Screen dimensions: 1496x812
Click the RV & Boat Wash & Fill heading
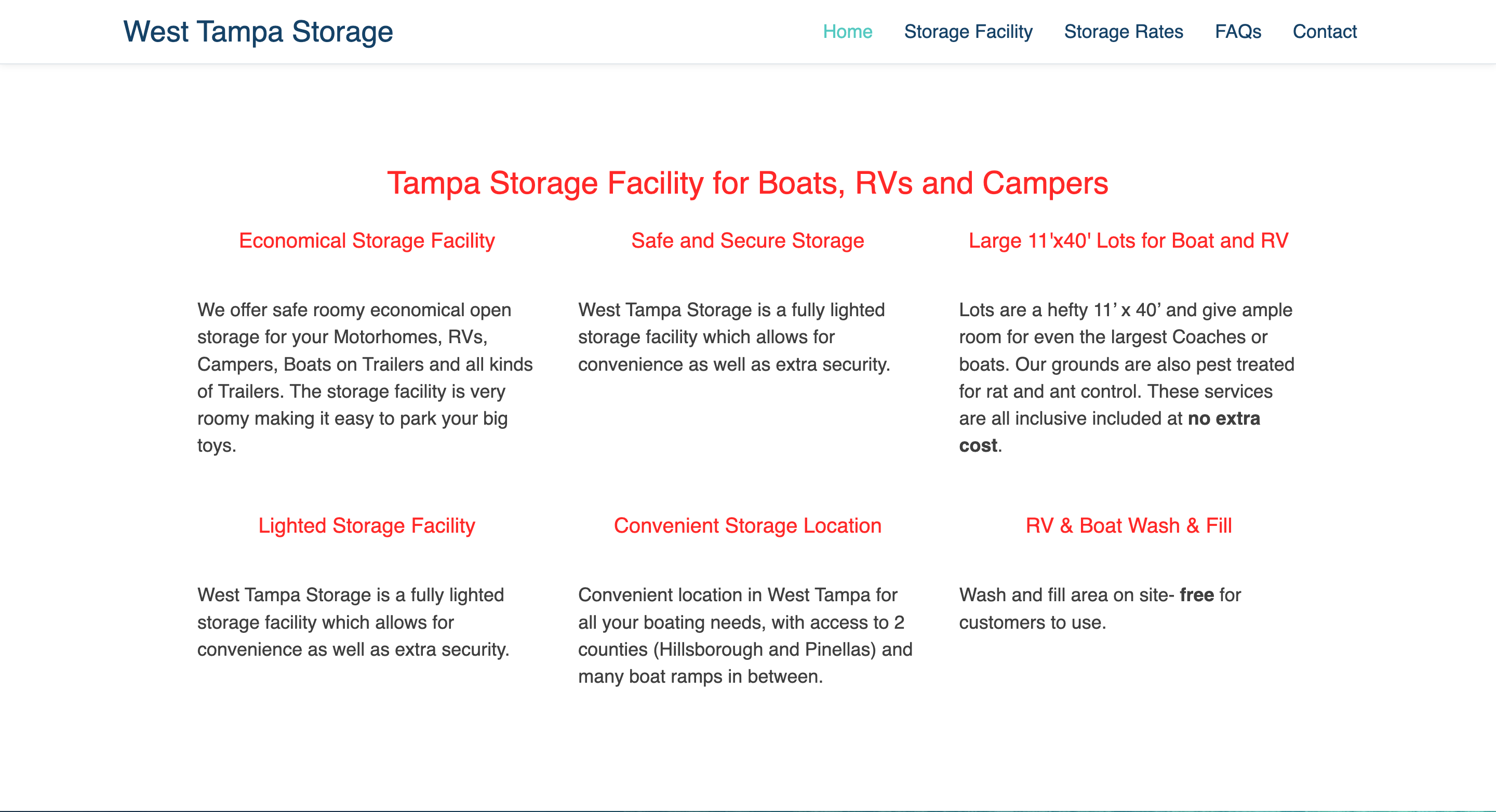pos(1128,526)
